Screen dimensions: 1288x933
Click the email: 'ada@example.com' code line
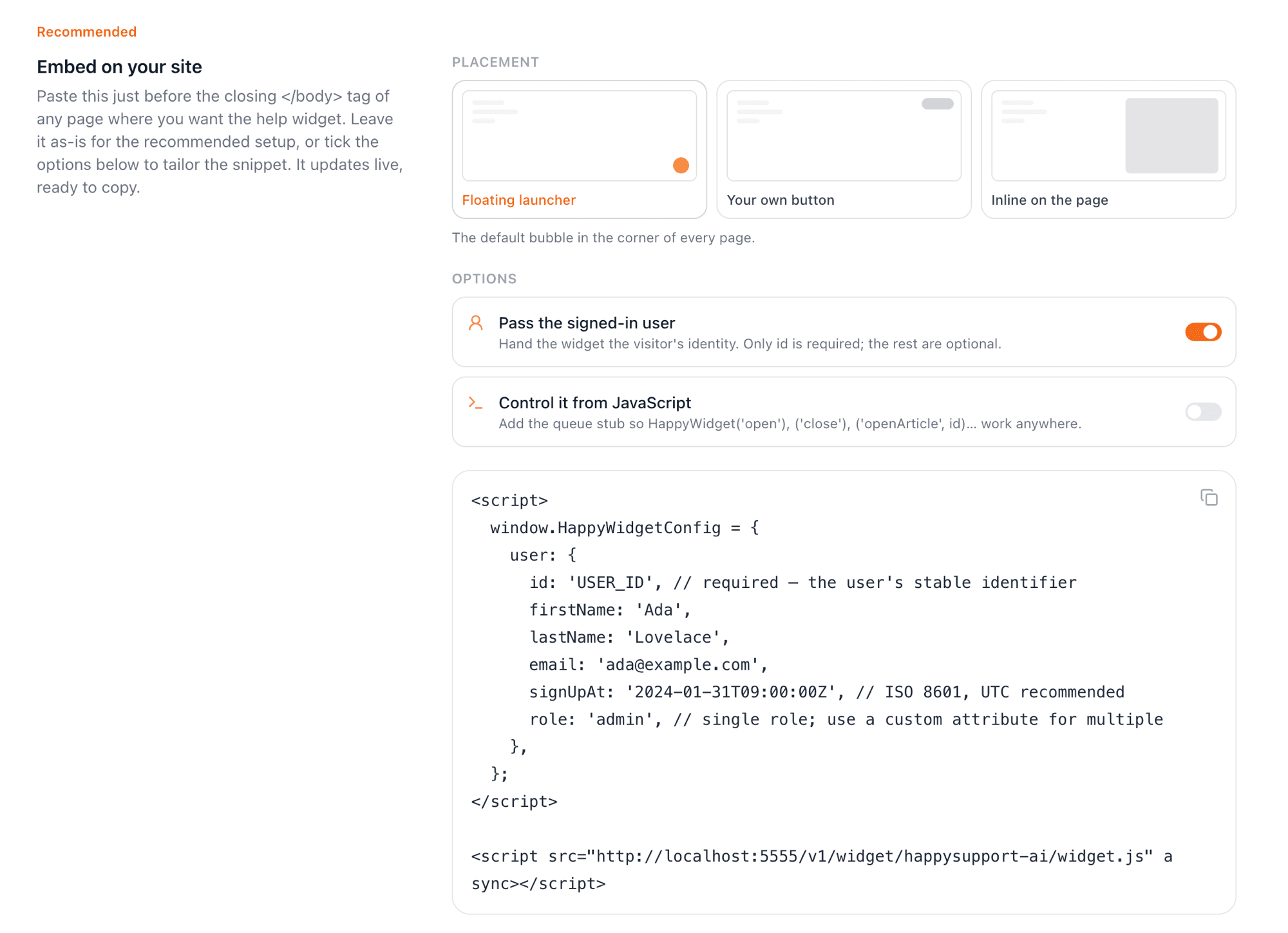649,664
